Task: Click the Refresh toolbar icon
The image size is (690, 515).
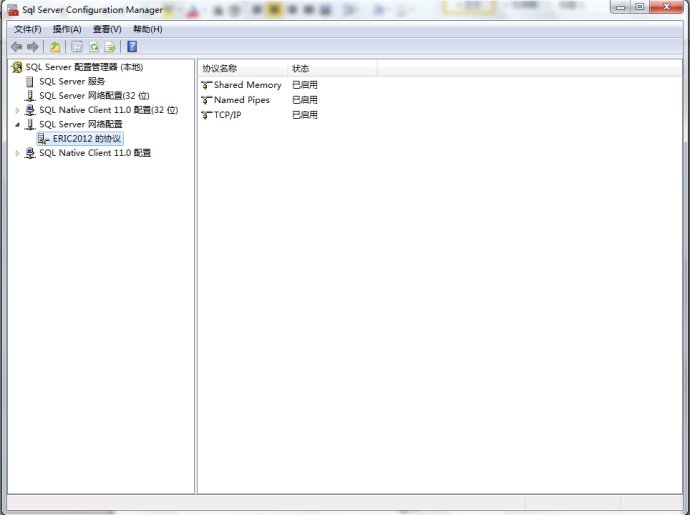Action: [94, 47]
